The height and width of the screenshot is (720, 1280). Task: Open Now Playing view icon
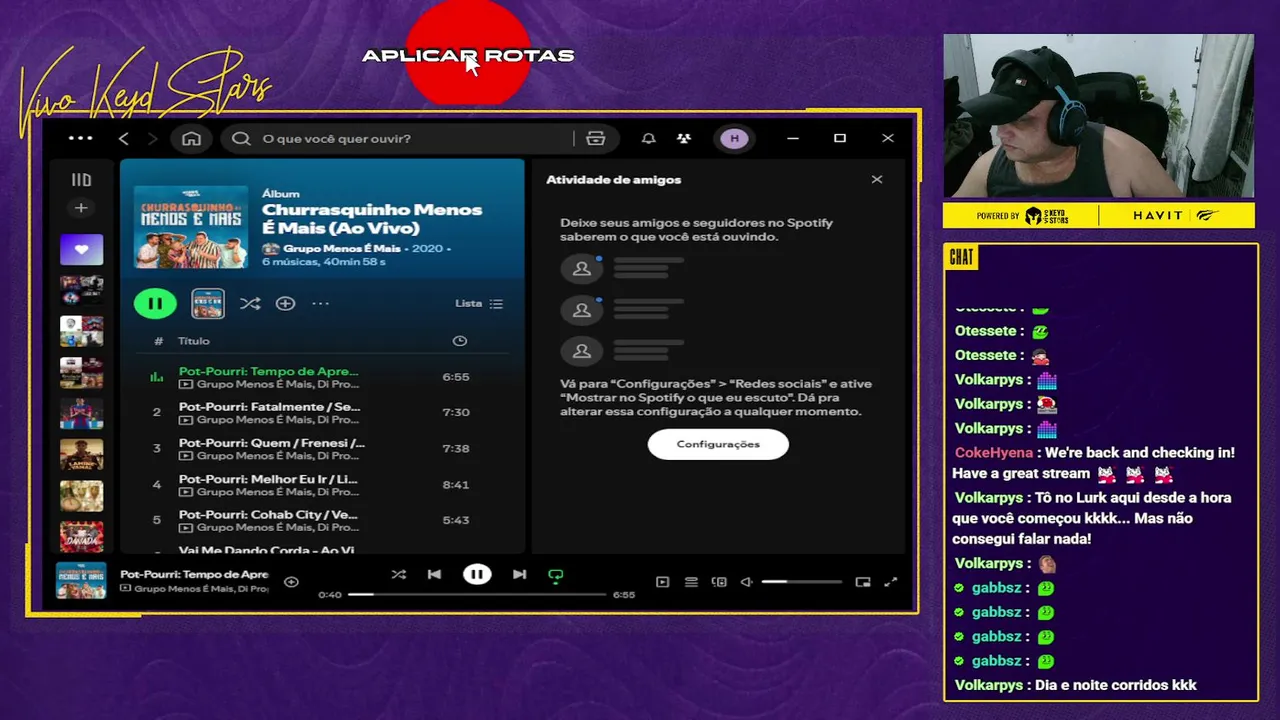(662, 582)
